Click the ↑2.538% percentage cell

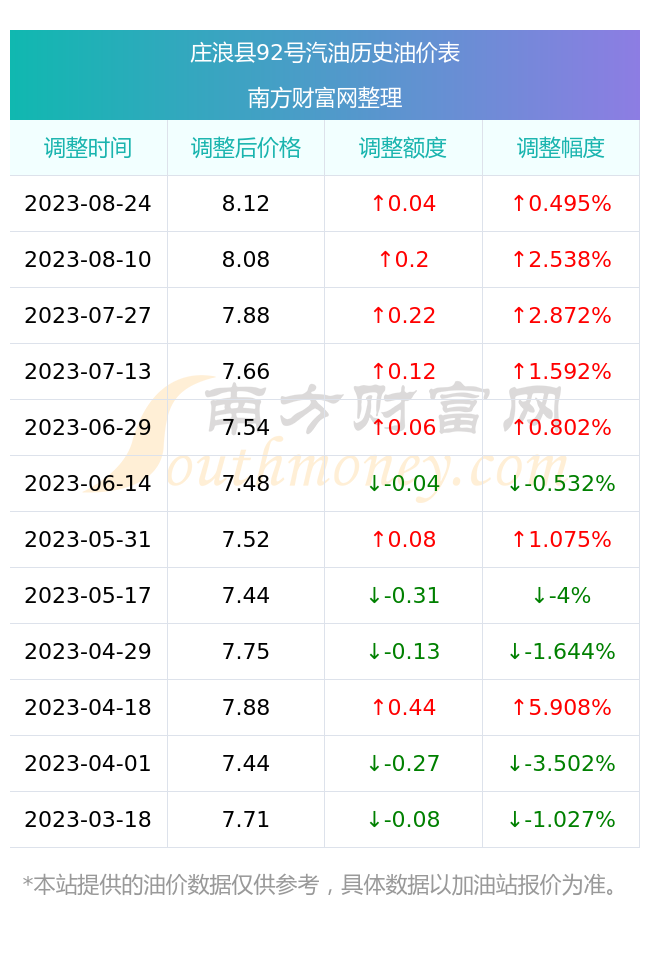click(x=561, y=259)
